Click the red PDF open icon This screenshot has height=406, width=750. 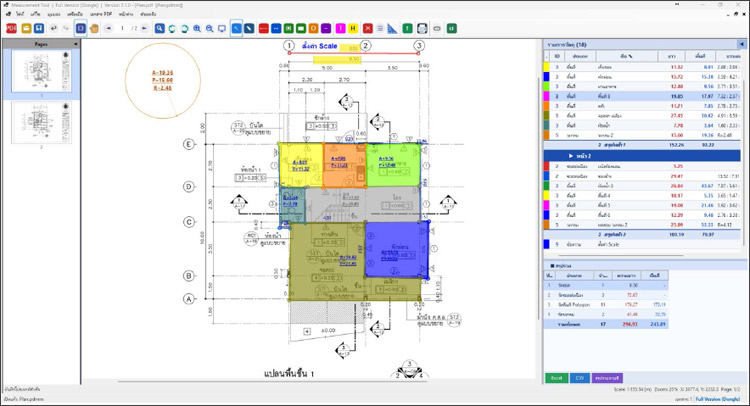click(11, 28)
